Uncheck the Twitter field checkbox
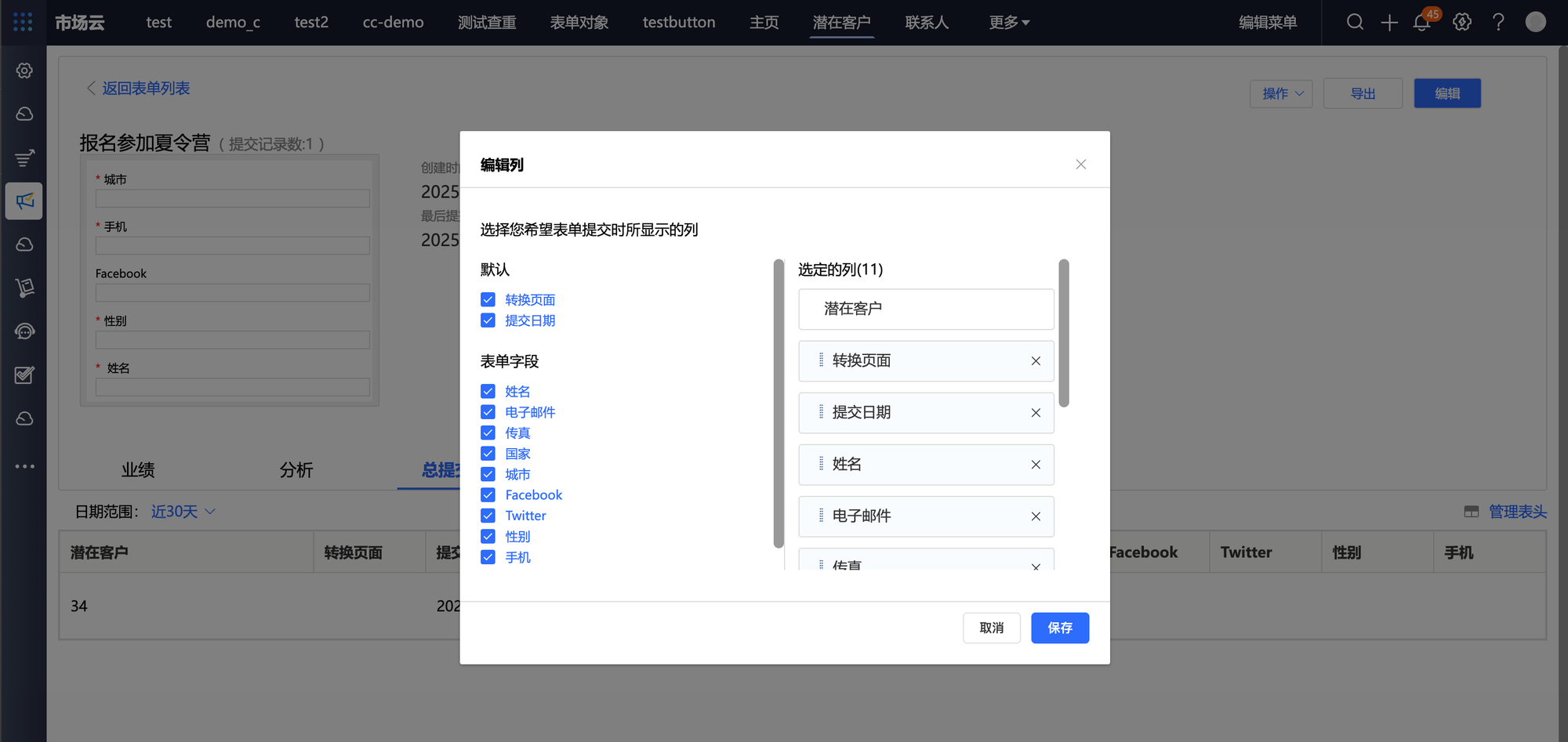1568x742 pixels. coord(488,516)
